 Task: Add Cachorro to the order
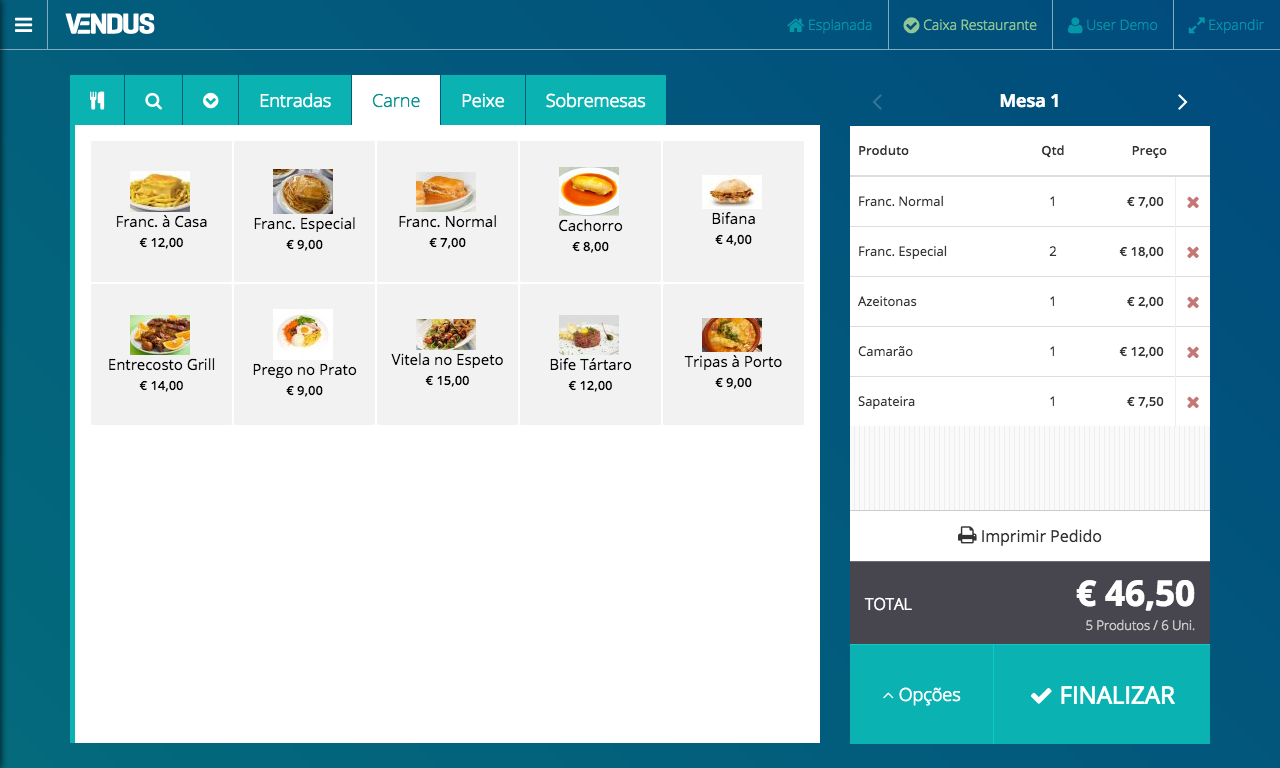click(x=590, y=211)
